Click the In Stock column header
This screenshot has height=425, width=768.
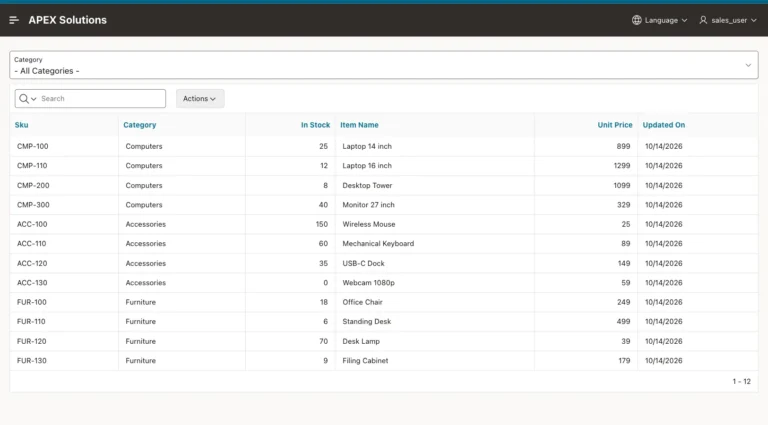click(x=315, y=125)
